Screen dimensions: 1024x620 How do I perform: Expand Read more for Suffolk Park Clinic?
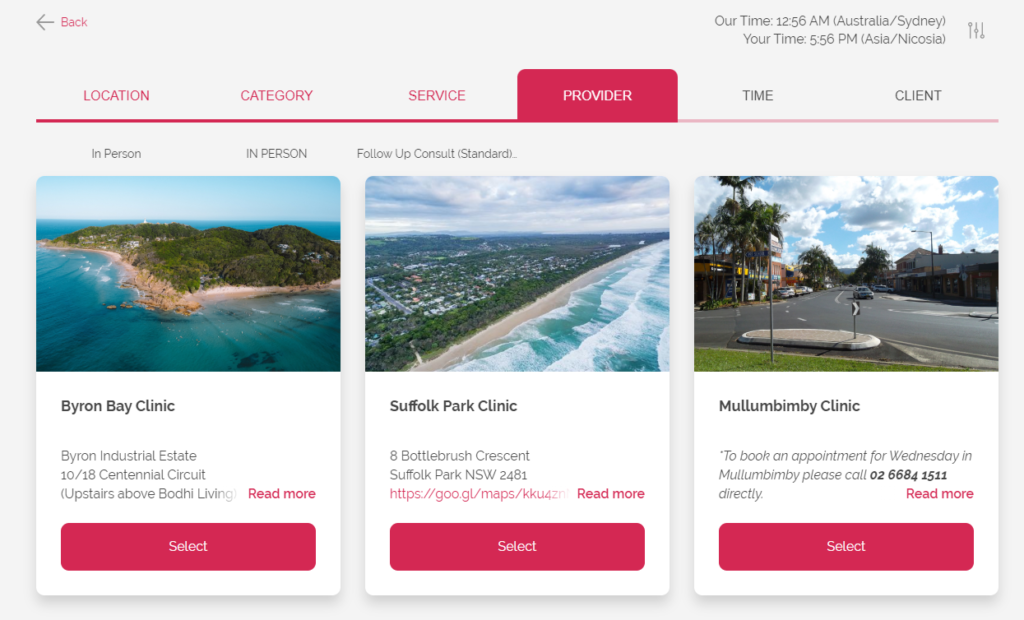click(611, 494)
